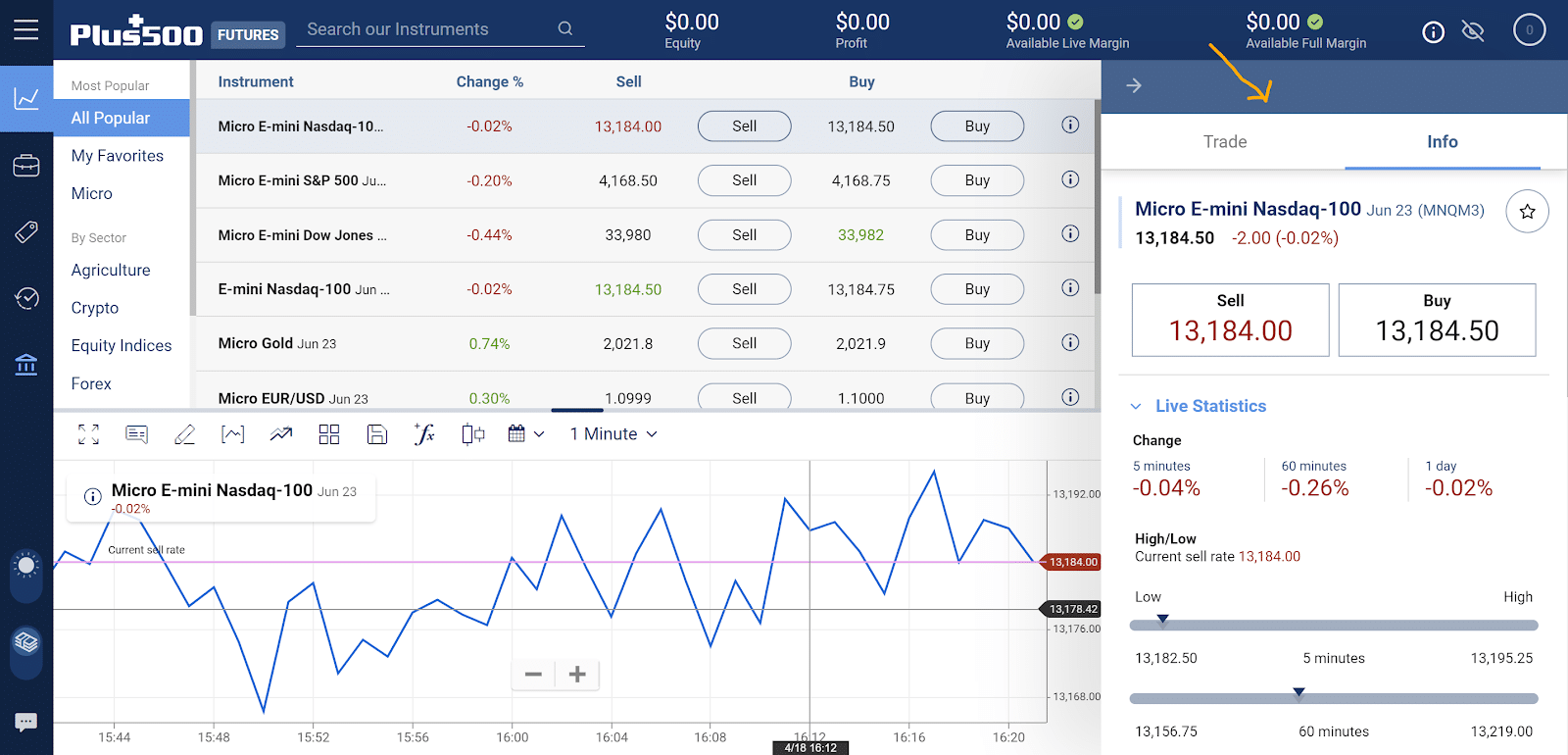Image resolution: width=1568 pixels, height=755 pixels.
Task: Open info for Micro E-mini Nasdaq-100 row
Action: pyautogui.click(x=1070, y=125)
